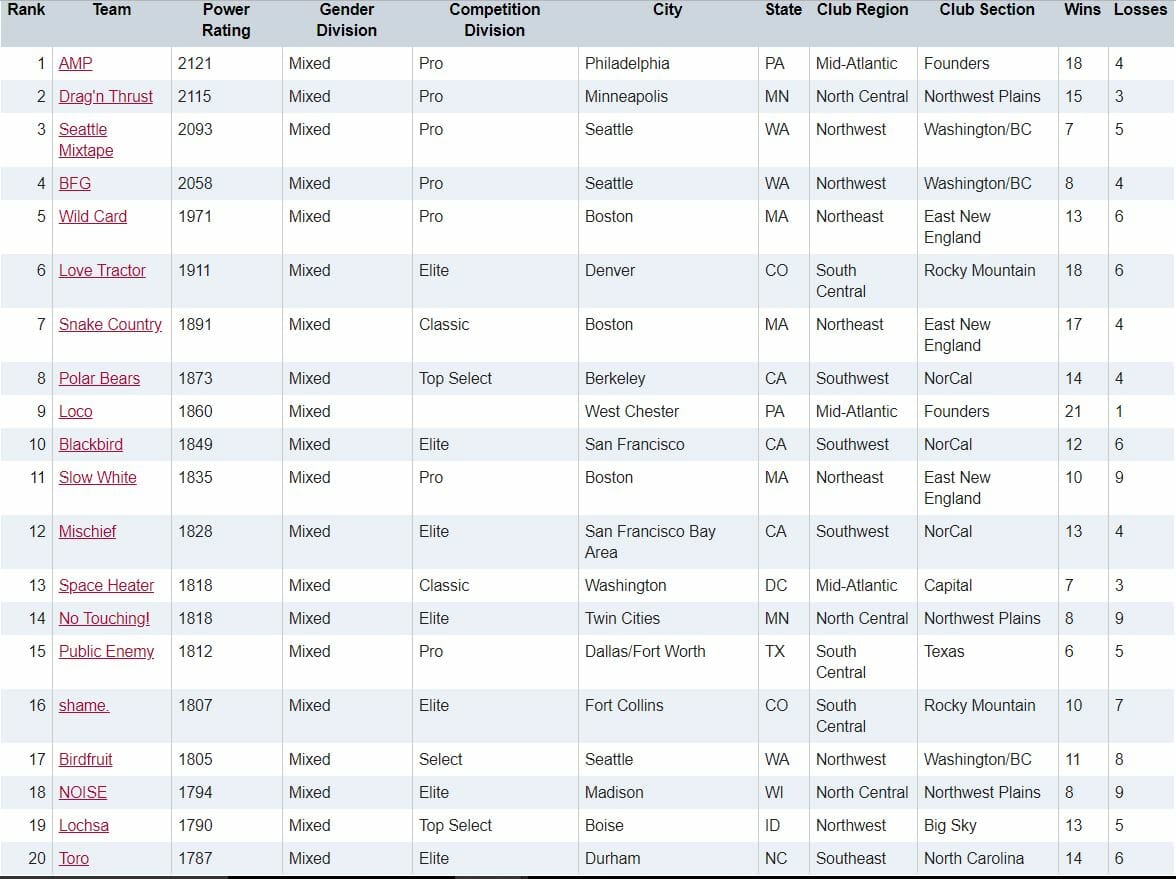Click the Blackbird team link
This screenshot has width=1176, height=879.
[90, 444]
